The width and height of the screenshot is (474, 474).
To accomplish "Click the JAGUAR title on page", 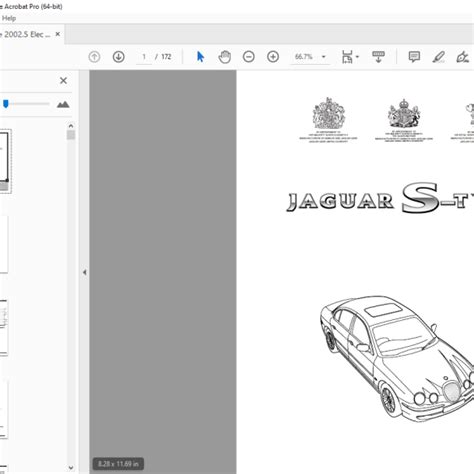I will click(340, 201).
